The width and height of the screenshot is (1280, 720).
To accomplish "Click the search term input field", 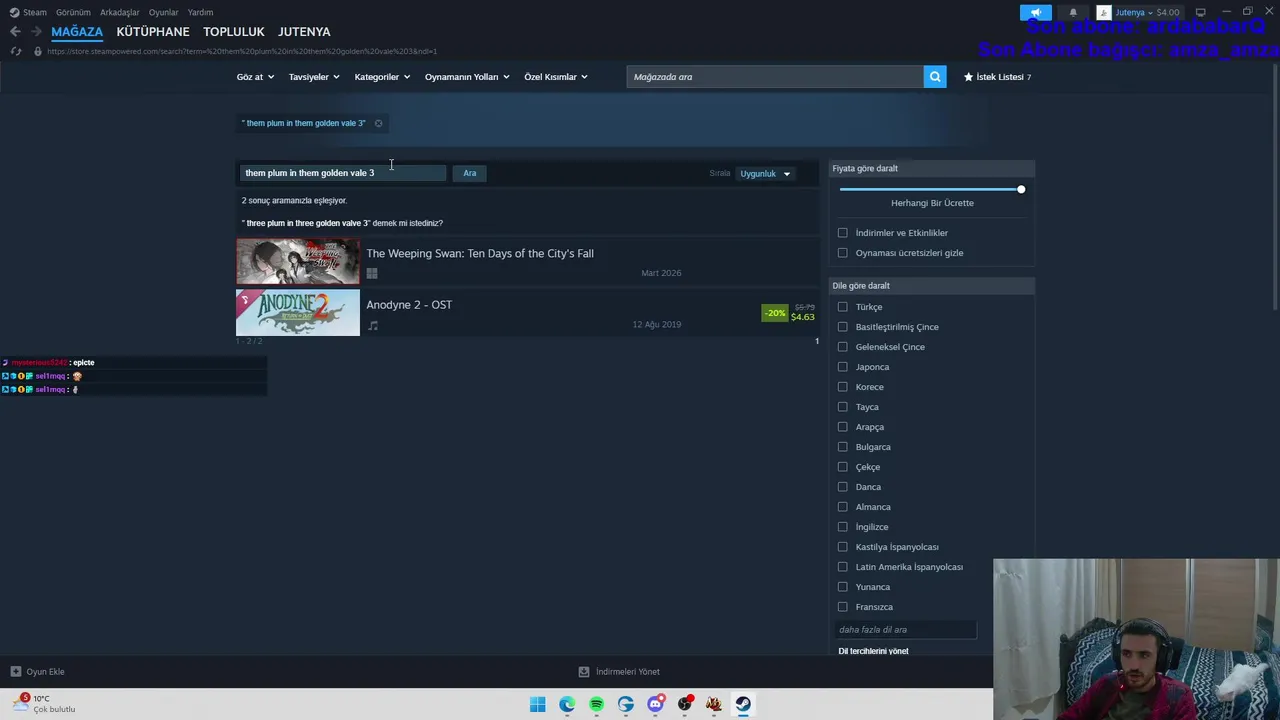I will 343,173.
